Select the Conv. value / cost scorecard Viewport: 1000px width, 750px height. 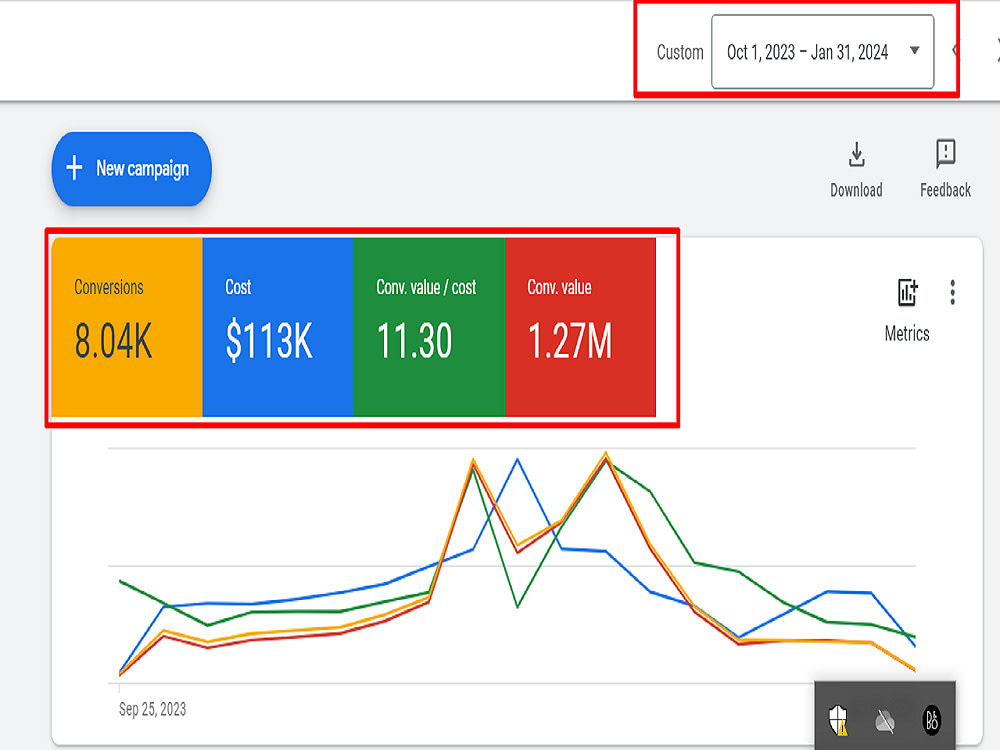(x=429, y=327)
